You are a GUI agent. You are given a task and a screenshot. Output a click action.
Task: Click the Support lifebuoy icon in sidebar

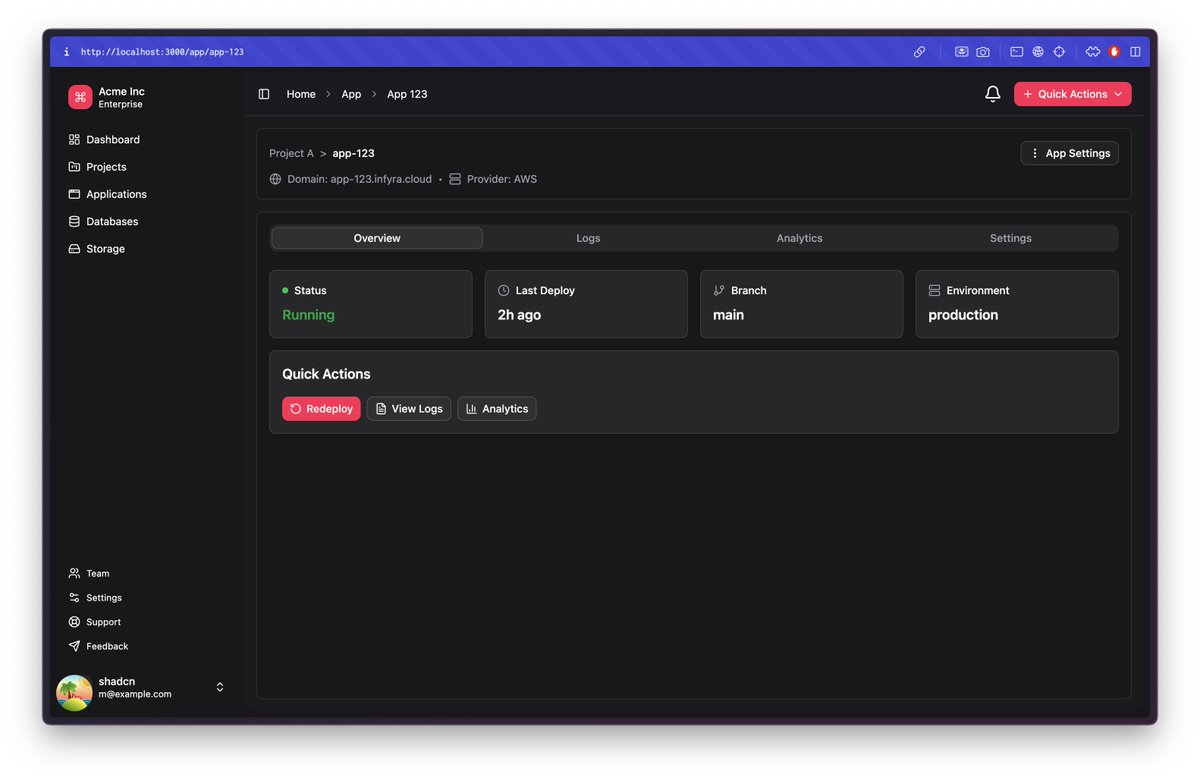click(x=74, y=622)
